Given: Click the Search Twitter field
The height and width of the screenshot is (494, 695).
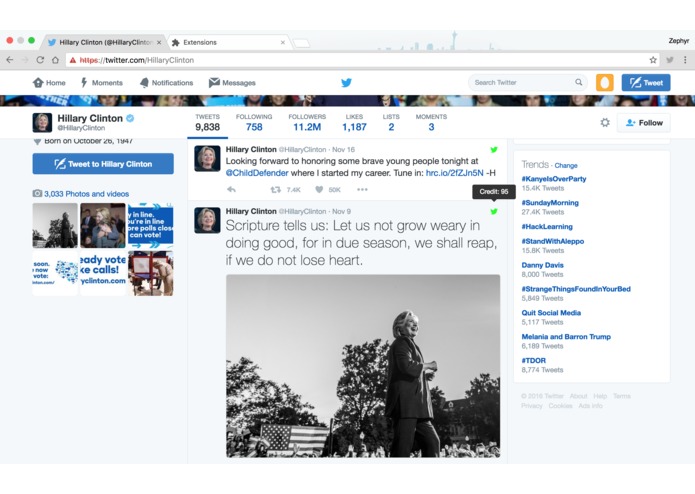Looking at the screenshot, I should click(x=527, y=82).
